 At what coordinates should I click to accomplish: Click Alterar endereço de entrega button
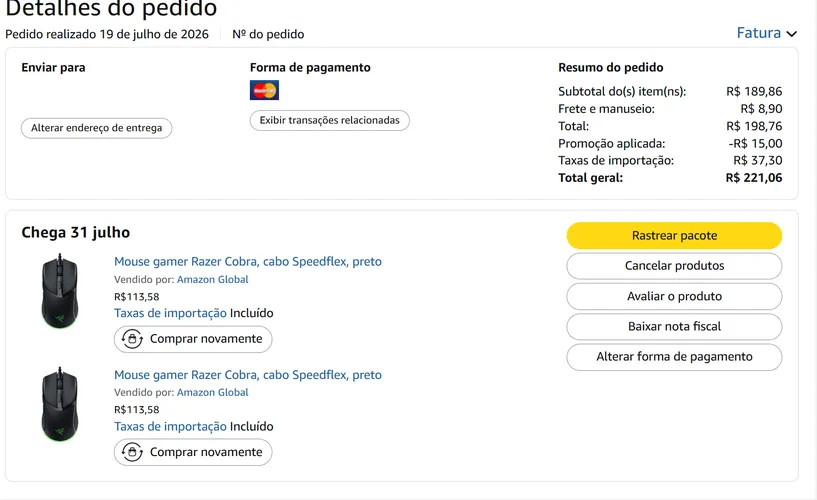(96, 128)
